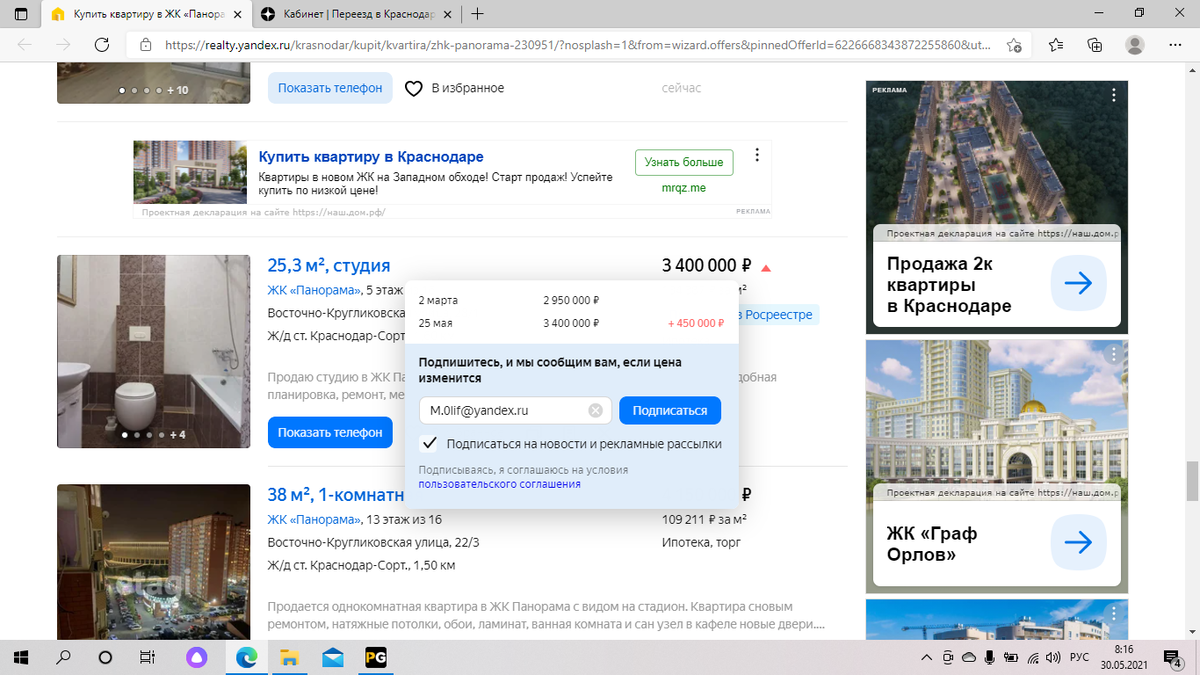Switch input language "РУС"

click(1080, 657)
